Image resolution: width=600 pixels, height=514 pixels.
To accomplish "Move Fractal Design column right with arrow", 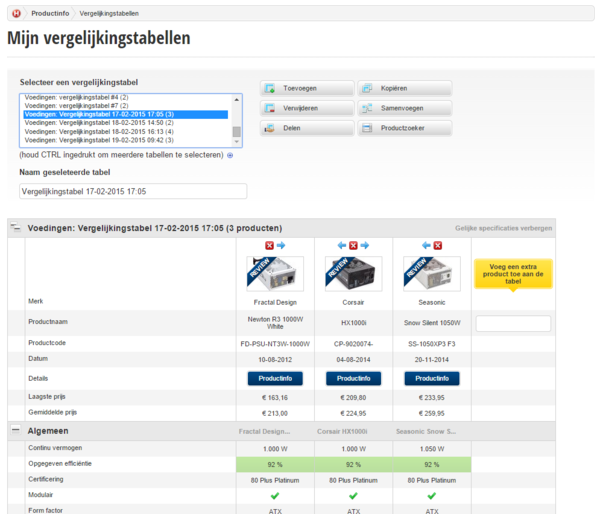I will (281, 245).
